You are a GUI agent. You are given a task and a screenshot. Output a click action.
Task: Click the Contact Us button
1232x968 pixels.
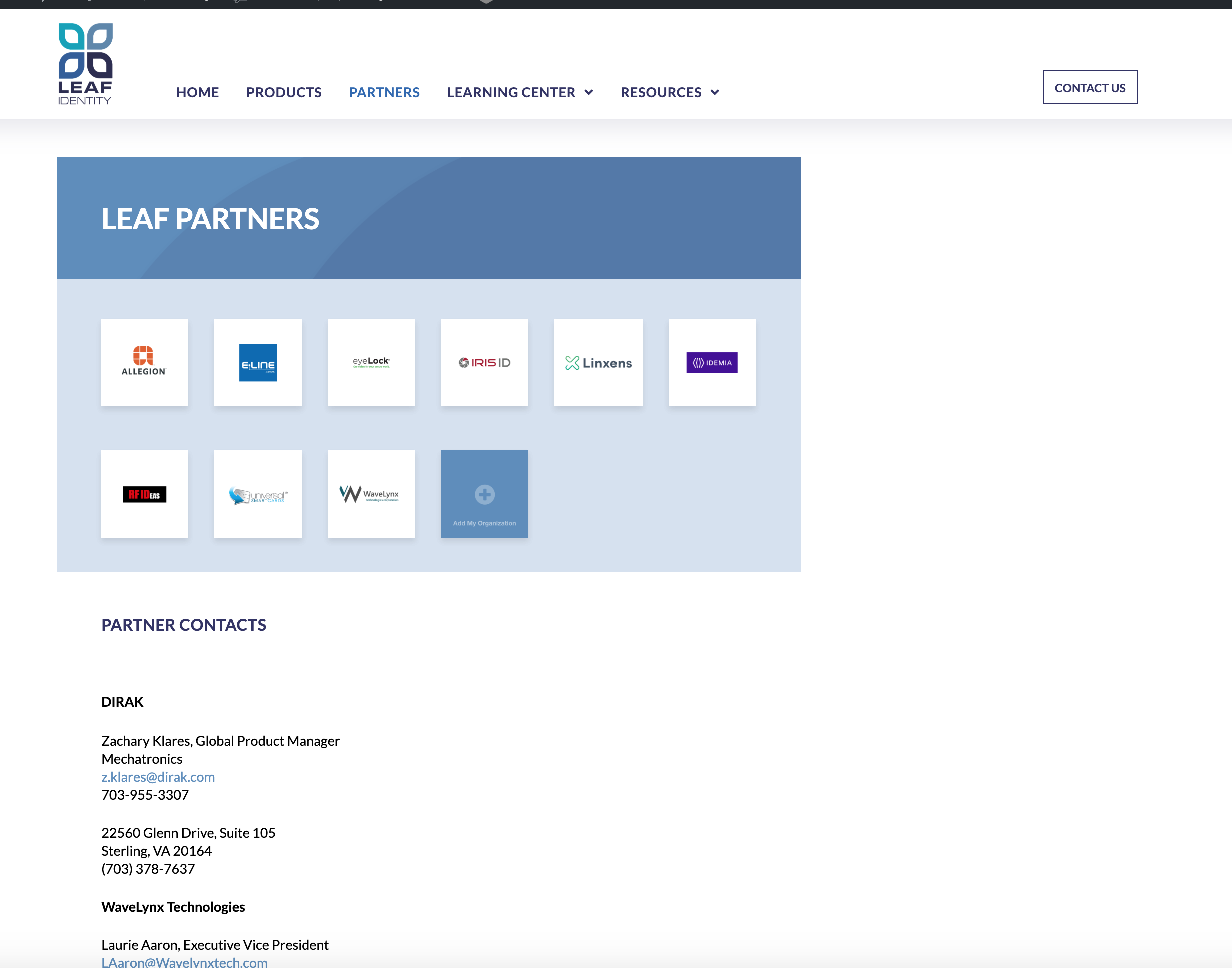[1090, 87]
